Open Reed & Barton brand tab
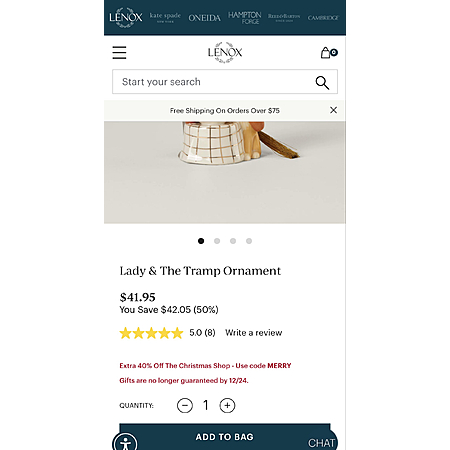450x450 pixels. point(284,17)
